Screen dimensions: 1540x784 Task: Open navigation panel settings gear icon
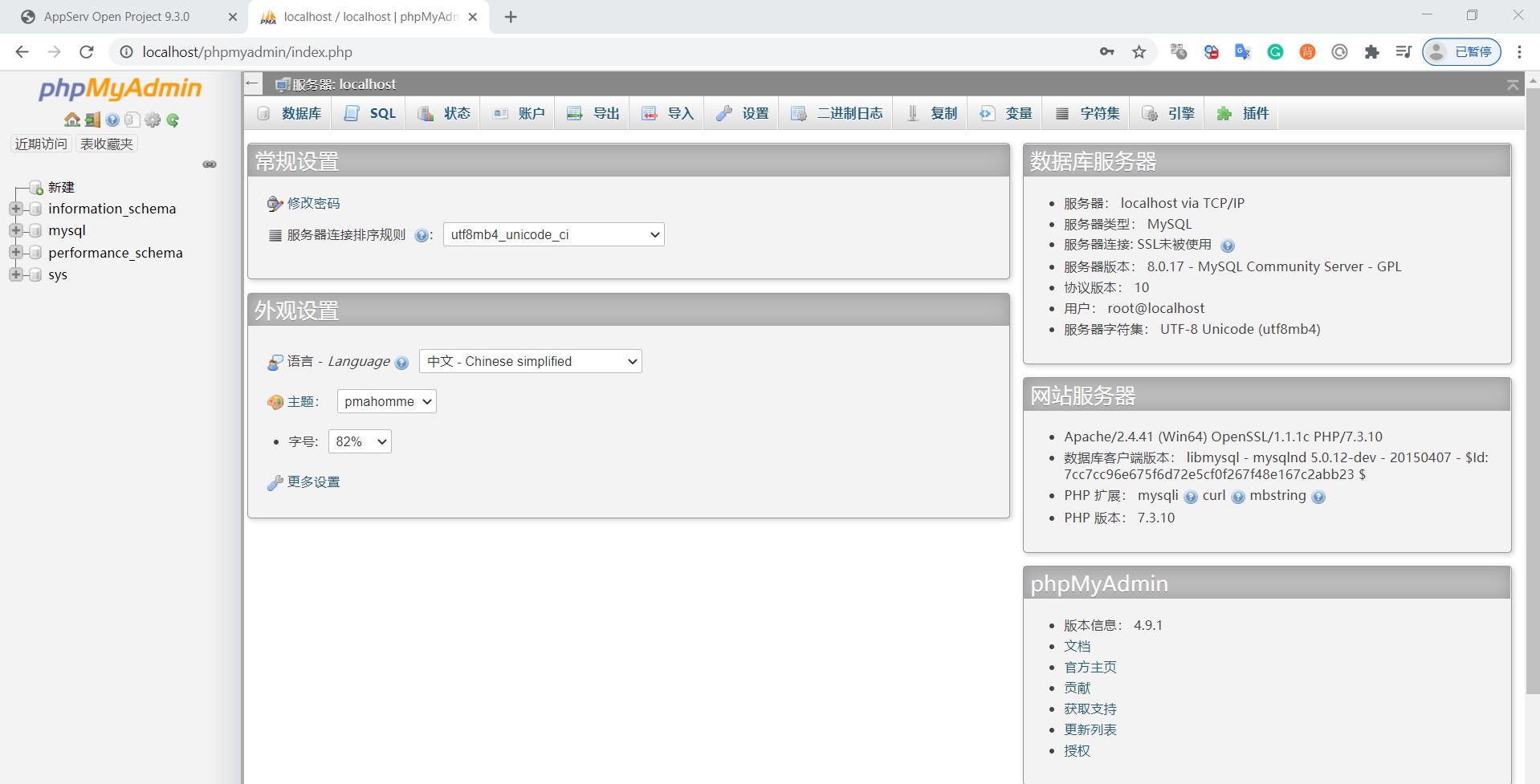pos(153,120)
